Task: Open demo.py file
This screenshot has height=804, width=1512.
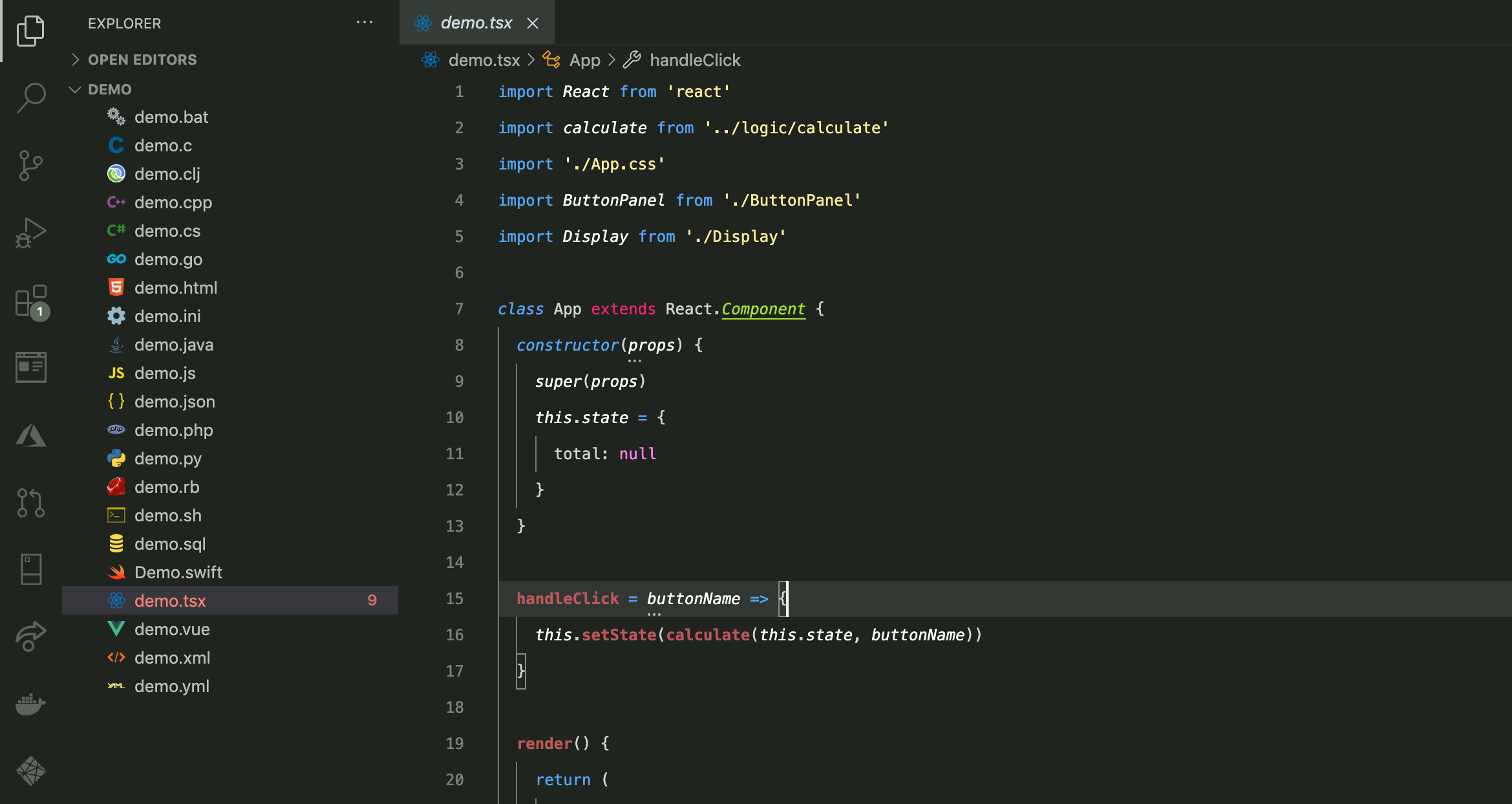Action: (x=230, y=459)
